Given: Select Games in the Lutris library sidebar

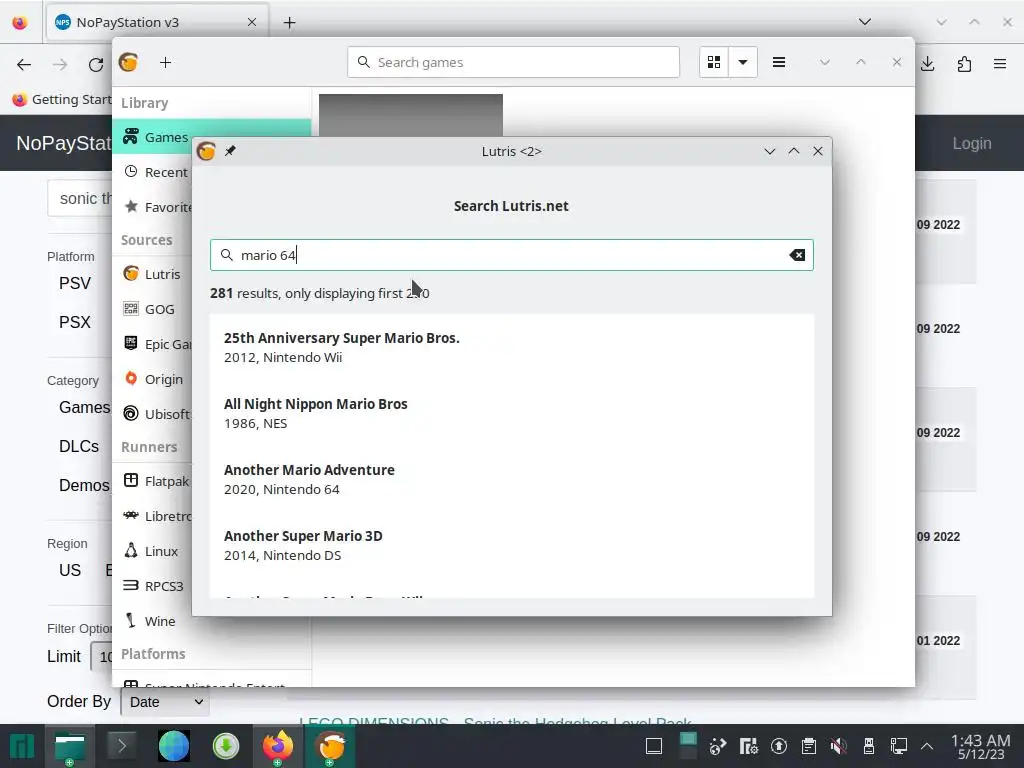Looking at the screenshot, I should point(155,137).
